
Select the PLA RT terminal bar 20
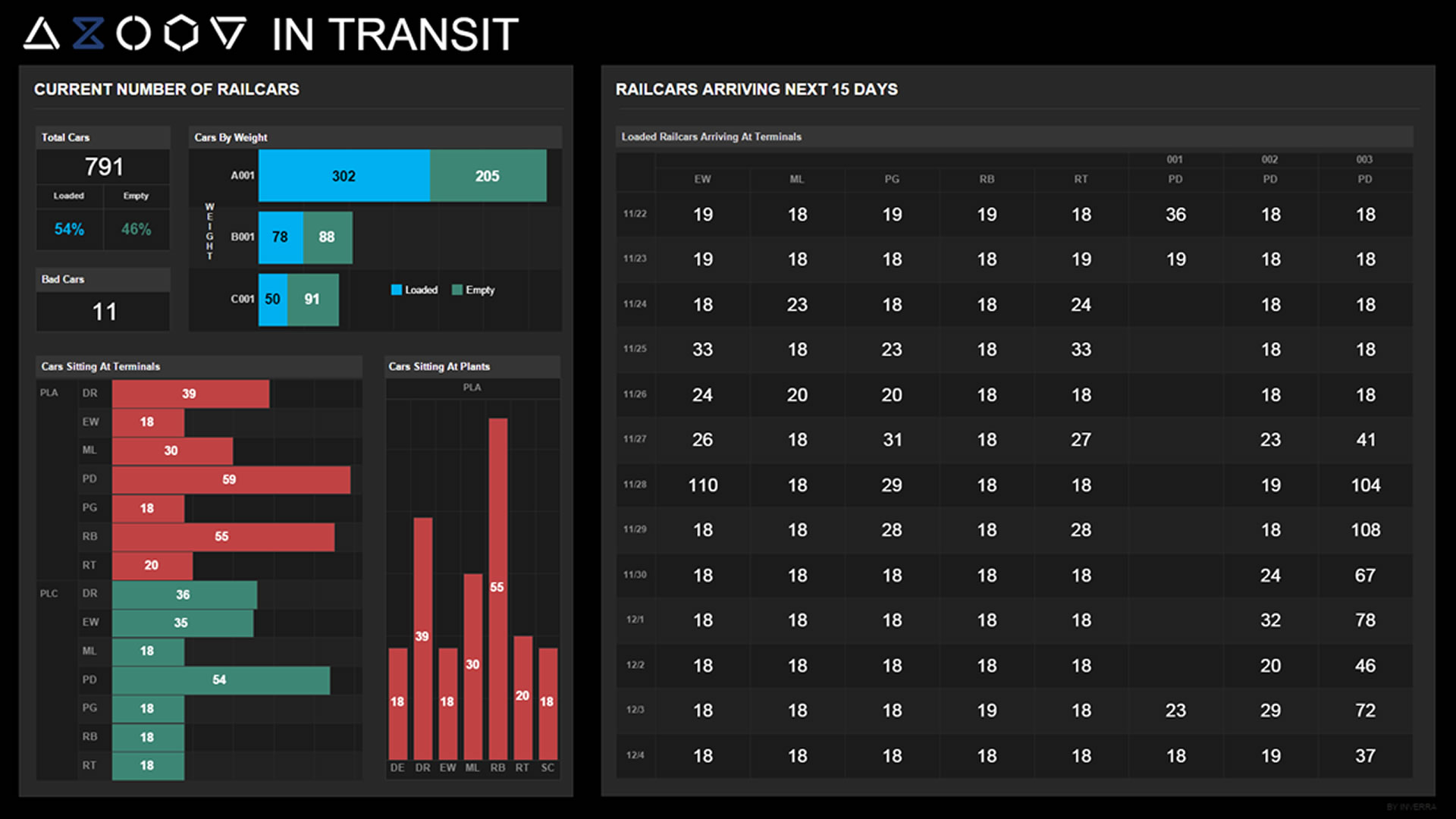(x=152, y=565)
